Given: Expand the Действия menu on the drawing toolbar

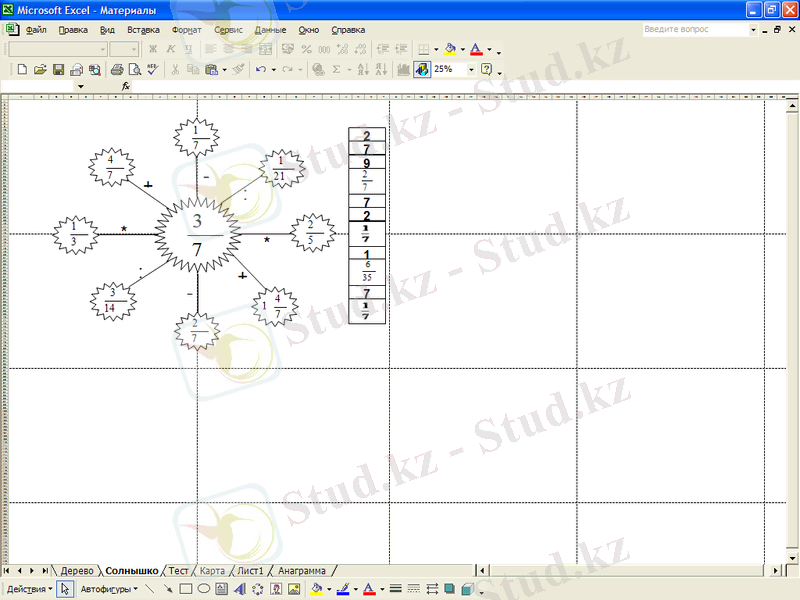Looking at the screenshot, I should click(x=30, y=589).
